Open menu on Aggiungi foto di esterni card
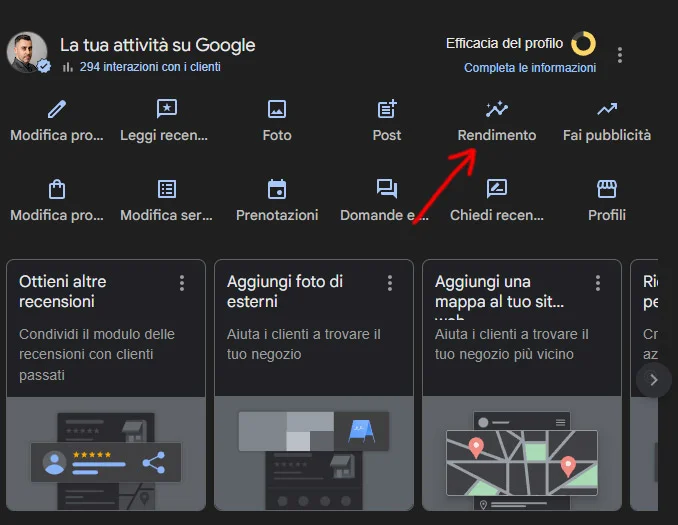 [x=390, y=283]
